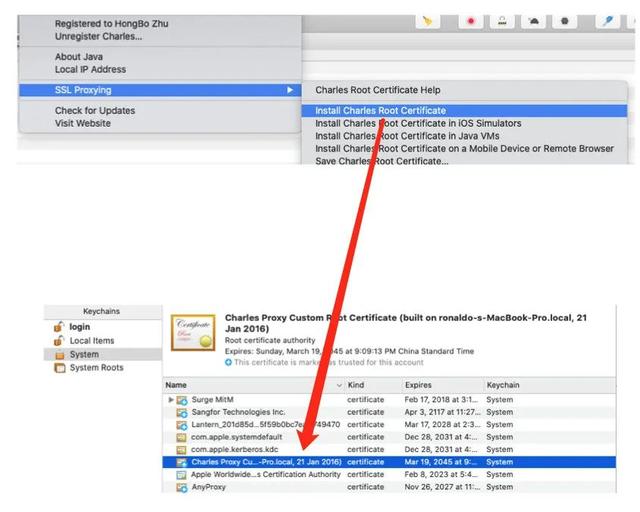
Task: Toggle the throttling icon in toolbar
Action: (x=534, y=20)
